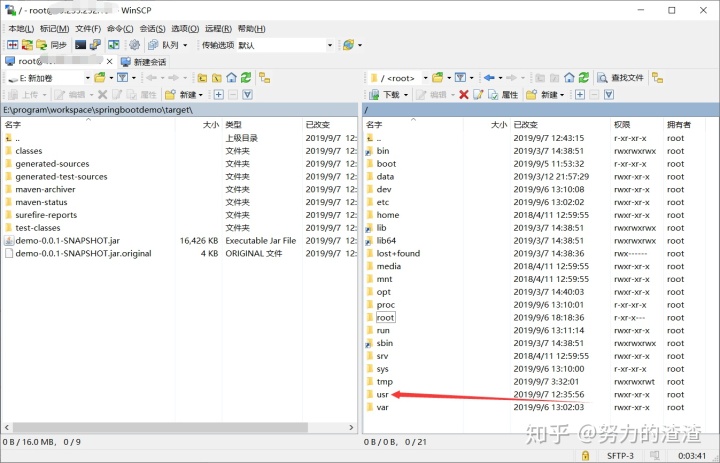Viewport: 720px width, 463px height.
Task: Click remote rename icon
Action: pyautogui.click(x=478, y=95)
